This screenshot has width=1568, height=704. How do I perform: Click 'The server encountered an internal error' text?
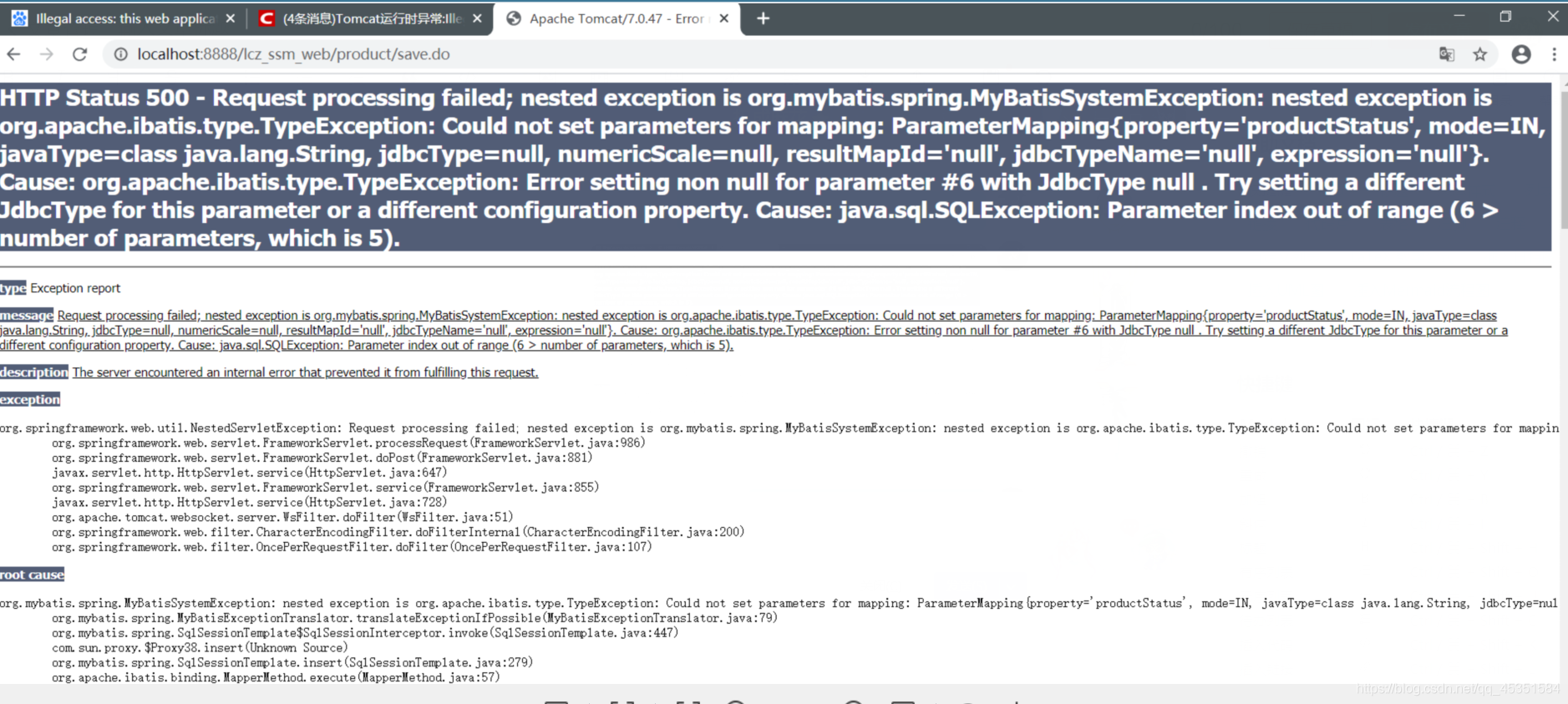click(x=305, y=372)
